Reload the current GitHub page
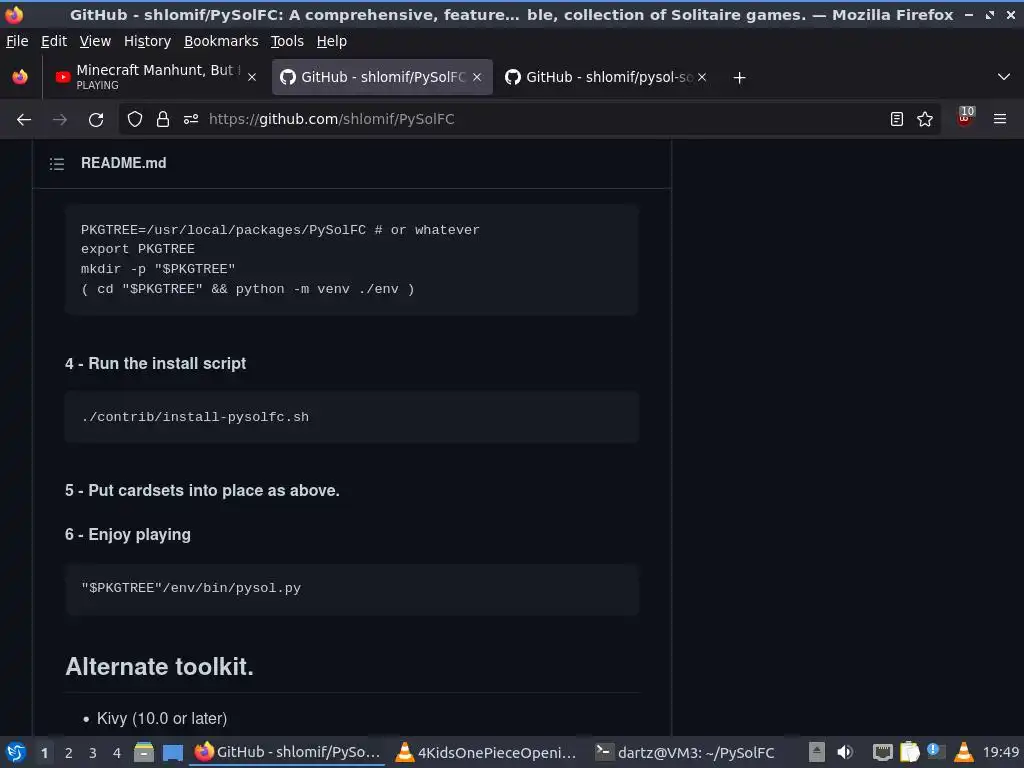 click(96, 120)
